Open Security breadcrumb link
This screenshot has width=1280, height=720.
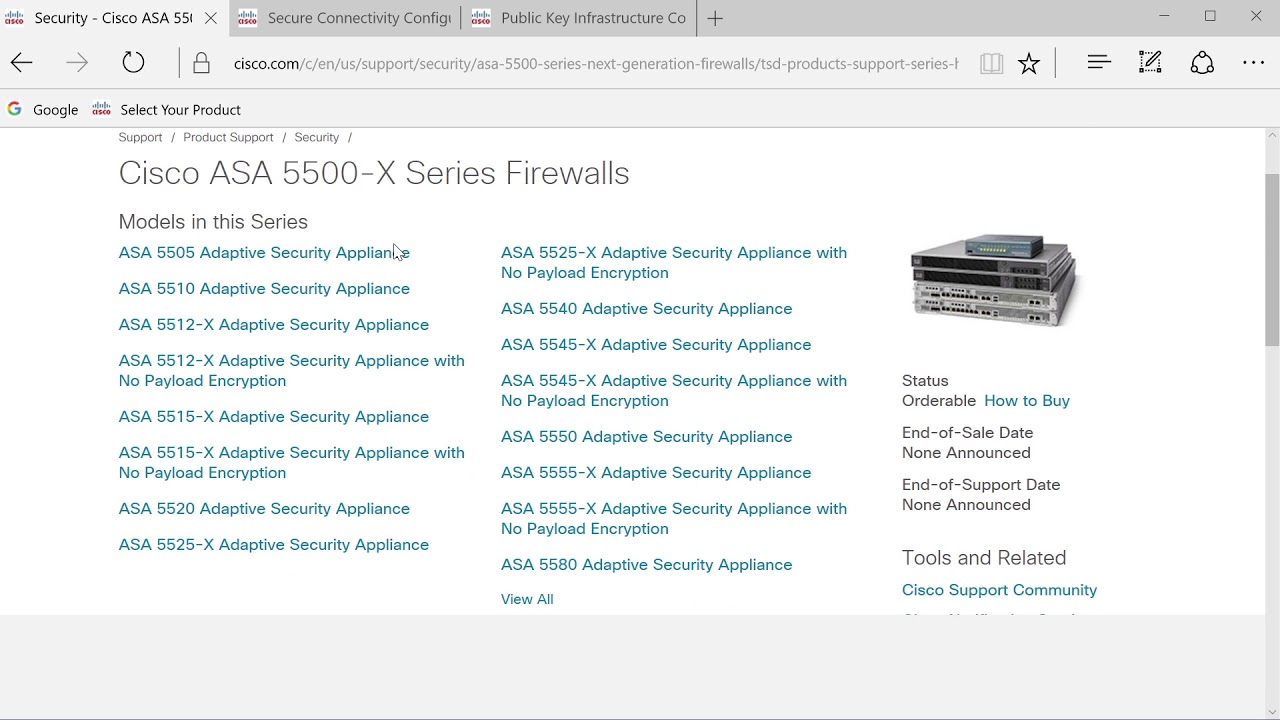point(316,137)
